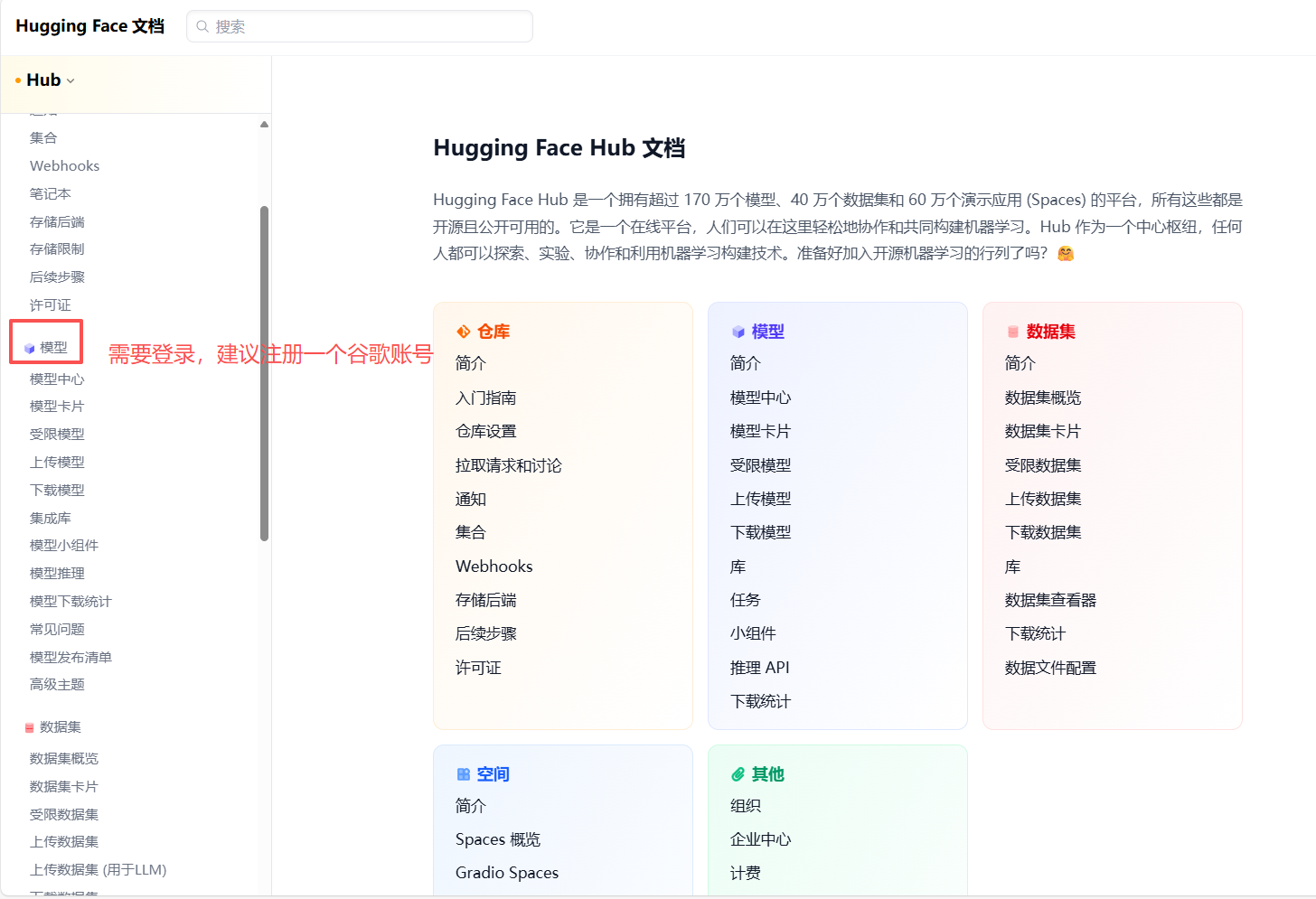Image resolution: width=1316 pixels, height=899 pixels.
Task: Open sidebar 上传数据集 (用于LLM) entry
Action: pos(98,870)
